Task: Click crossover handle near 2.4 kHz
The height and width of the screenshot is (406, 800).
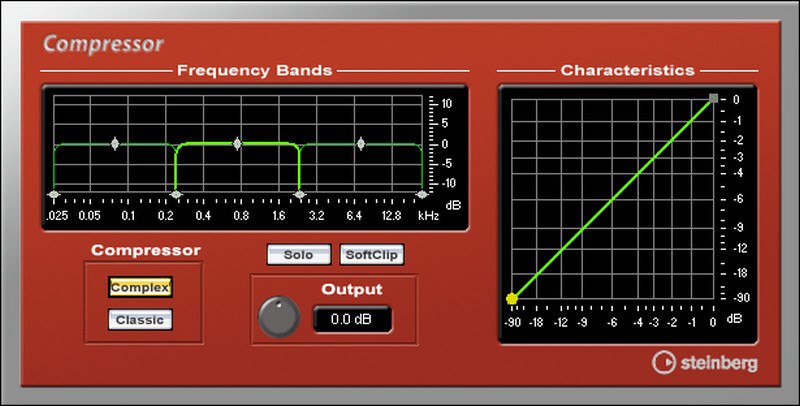Action: pos(299,194)
